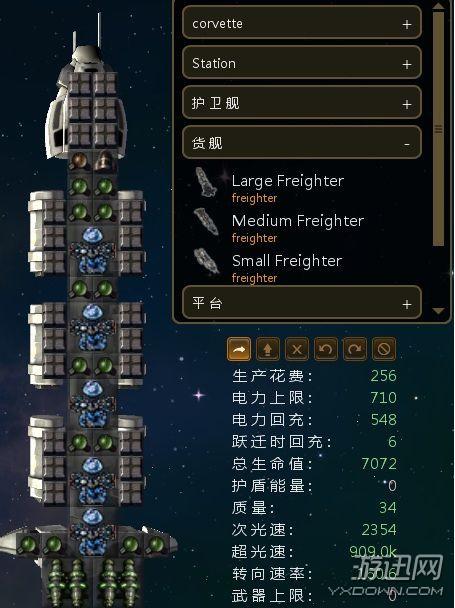Viewport: 455px width, 608px height.
Task: Click the undo arrow icon
Action: pyautogui.click(x=326, y=349)
